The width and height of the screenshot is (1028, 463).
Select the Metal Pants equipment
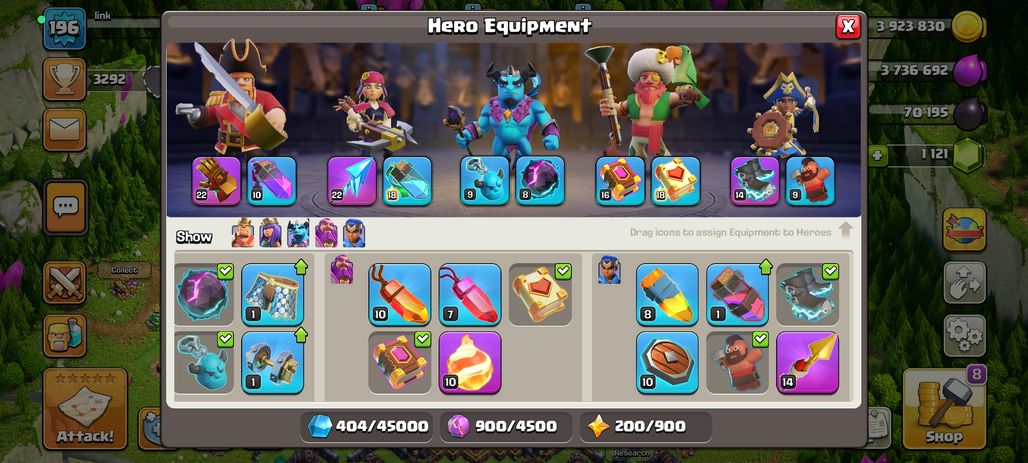(x=272, y=294)
